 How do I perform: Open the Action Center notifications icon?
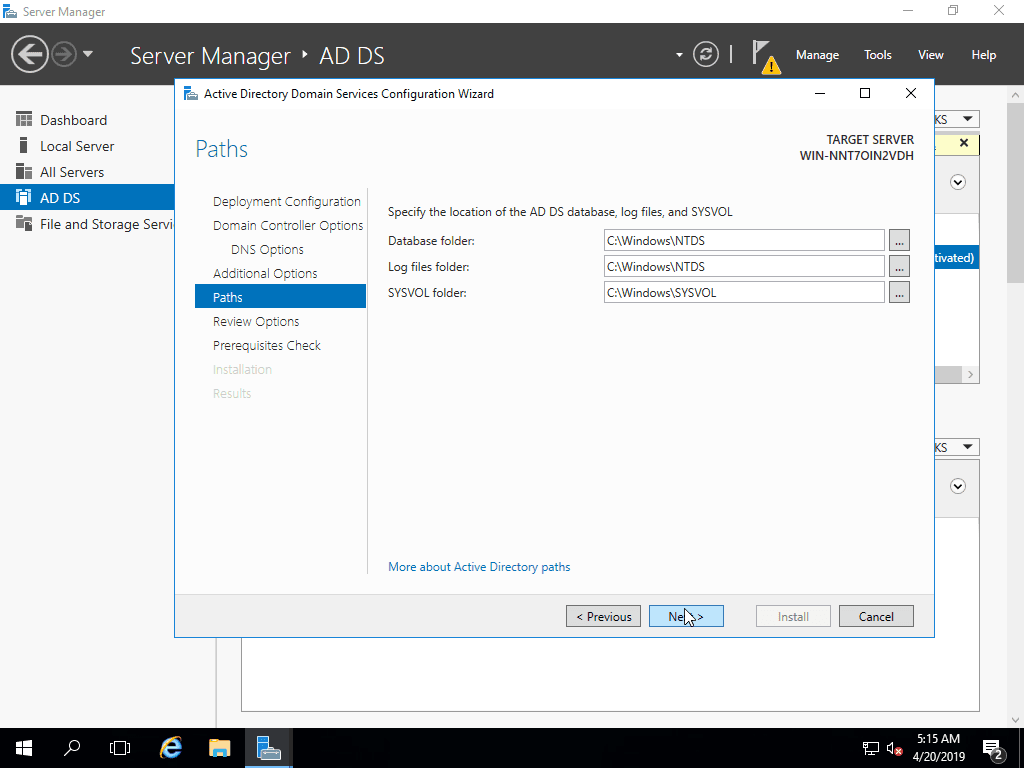coord(993,750)
